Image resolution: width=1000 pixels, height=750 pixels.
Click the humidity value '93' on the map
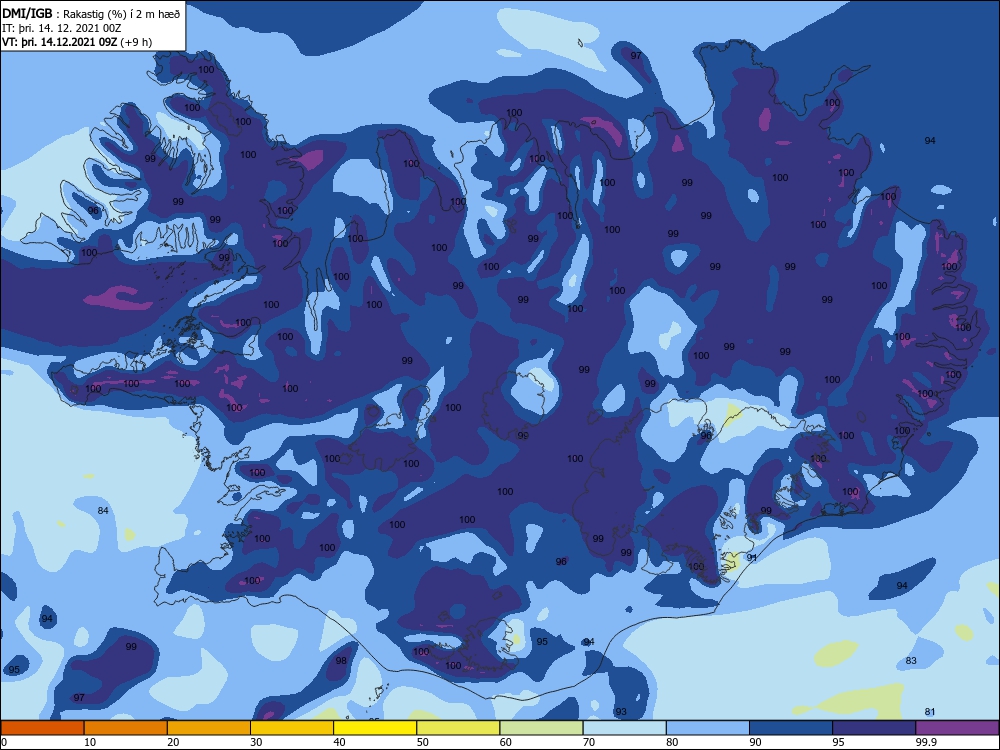point(621,712)
